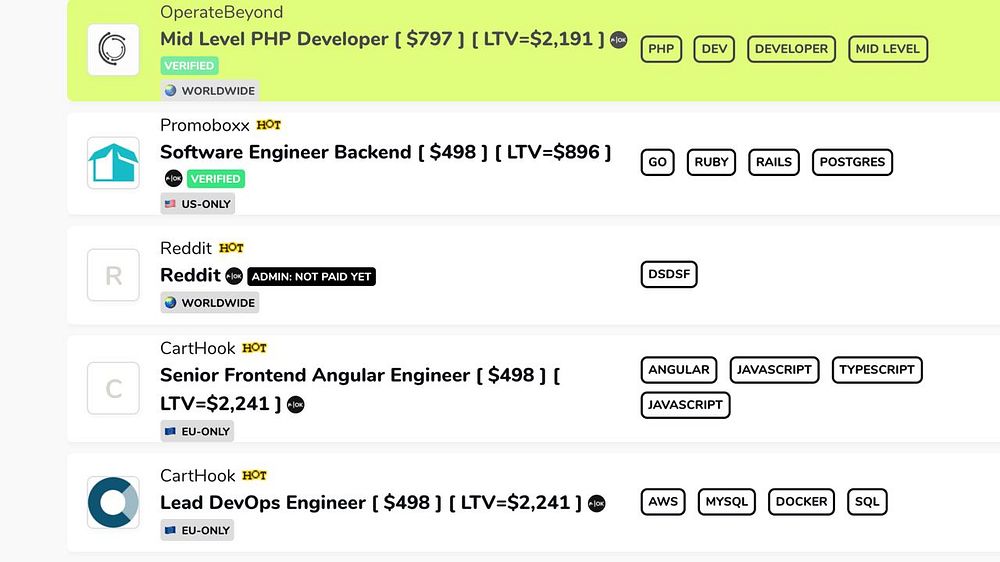This screenshot has height=562, width=1000.
Task: Open the Software Engineer Backend job
Action: (385, 152)
